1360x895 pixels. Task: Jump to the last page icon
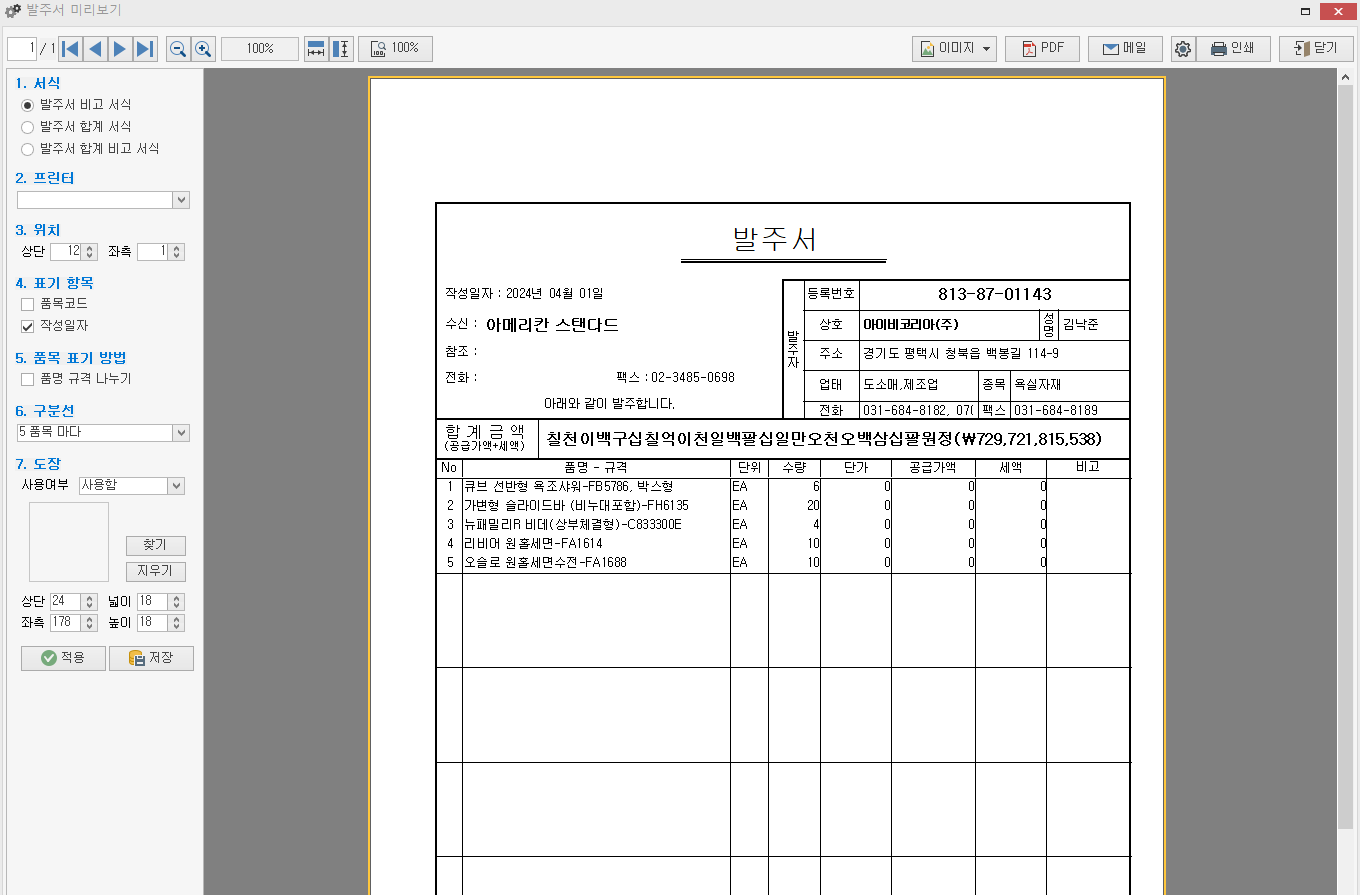pos(145,49)
